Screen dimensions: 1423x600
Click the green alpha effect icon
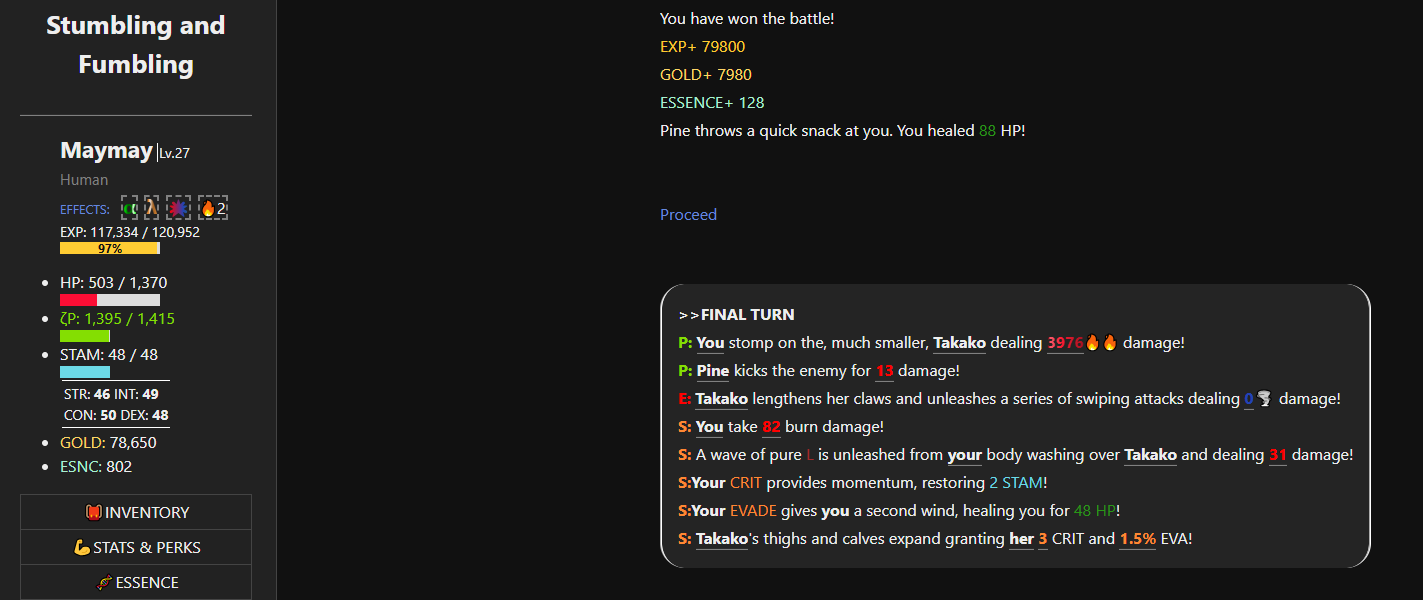point(130,208)
